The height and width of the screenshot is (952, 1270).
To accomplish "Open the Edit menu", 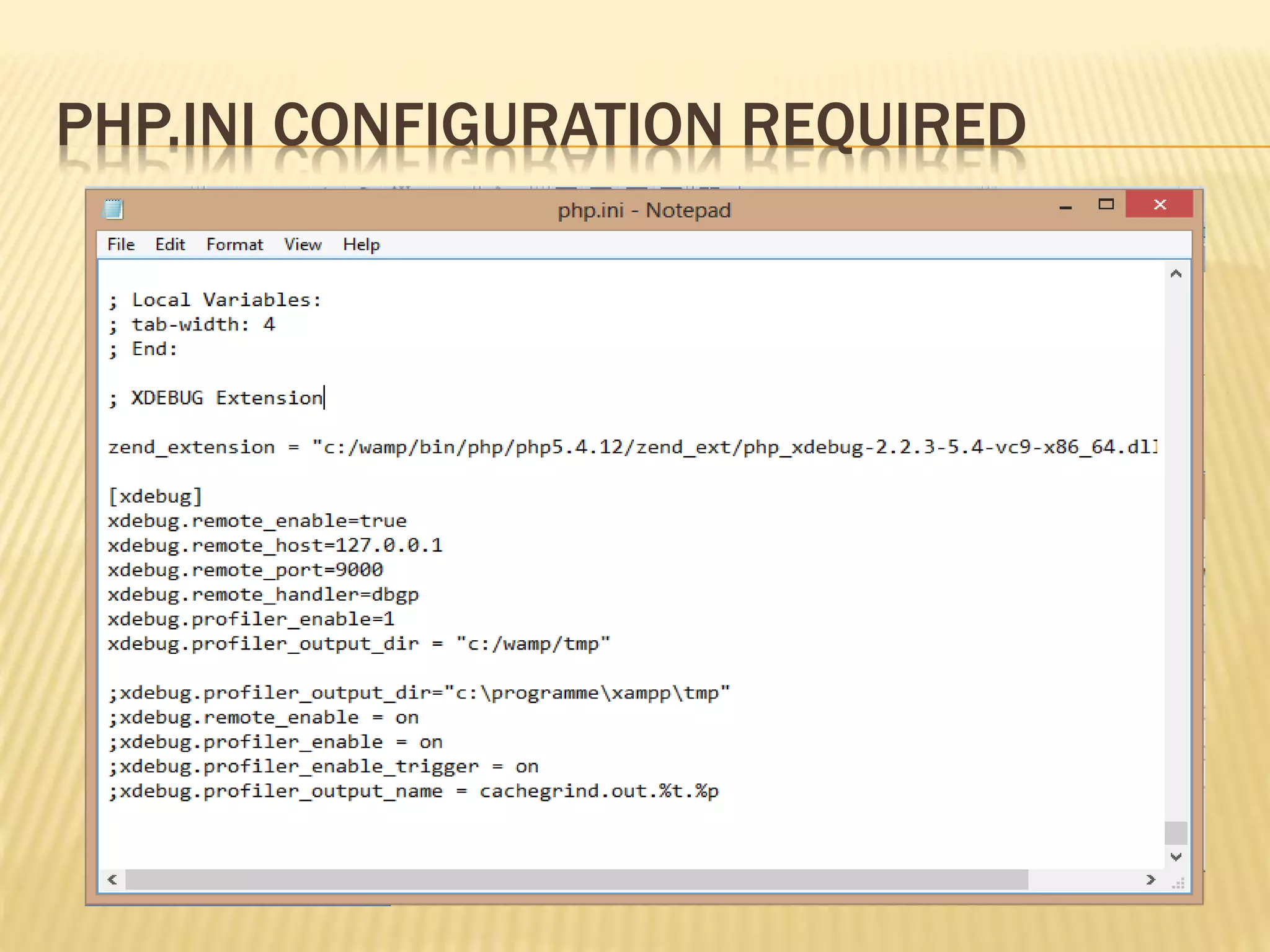I will (170, 245).
